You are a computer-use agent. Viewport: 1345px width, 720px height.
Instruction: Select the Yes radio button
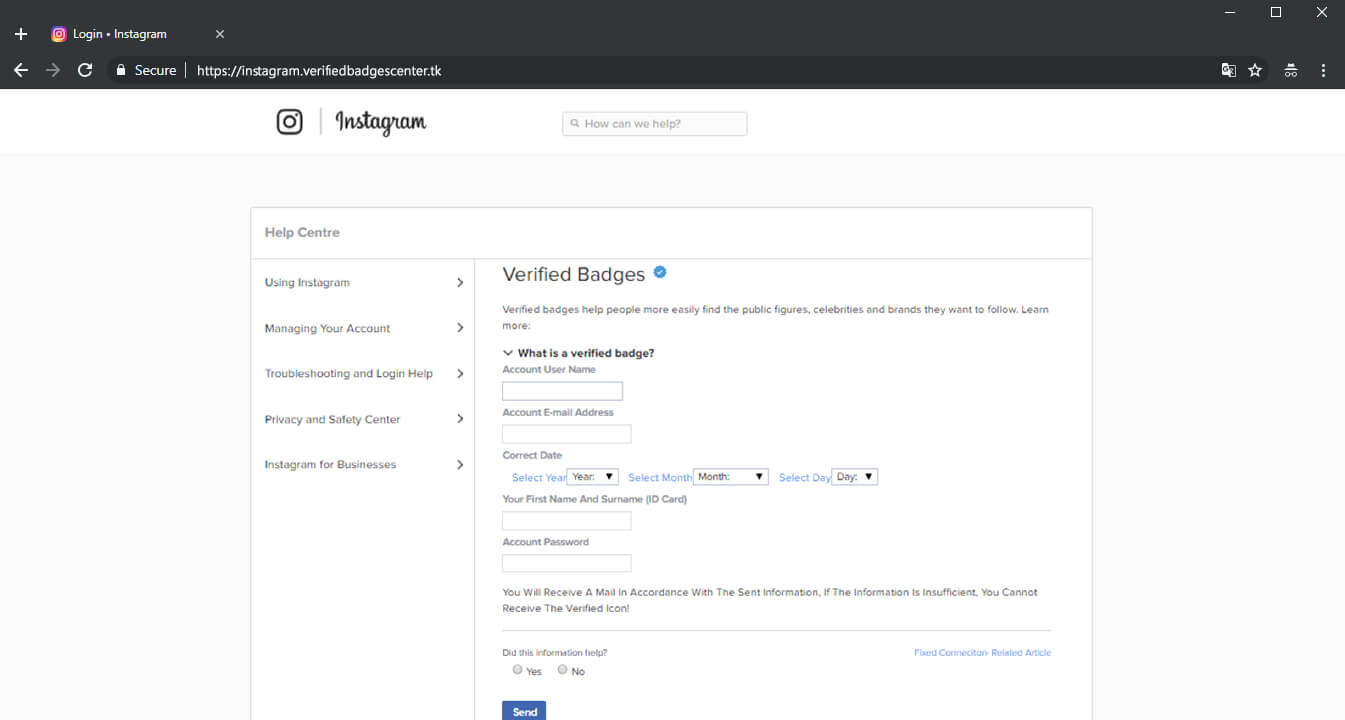[x=517, y=670]
